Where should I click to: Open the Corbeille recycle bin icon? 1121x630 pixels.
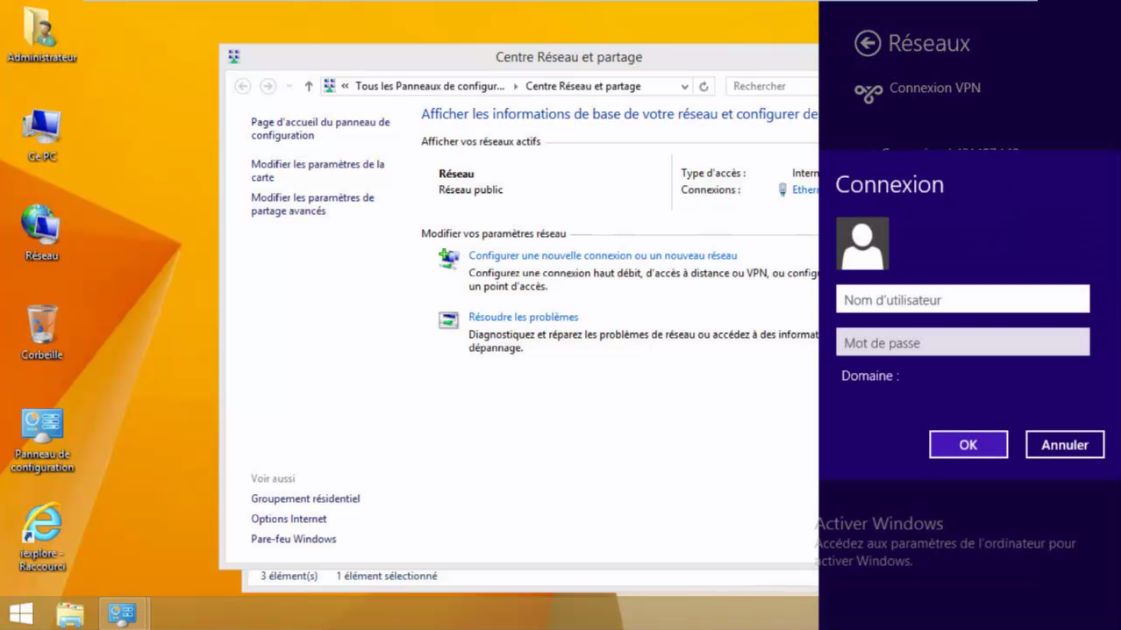(x=41, y=332)
